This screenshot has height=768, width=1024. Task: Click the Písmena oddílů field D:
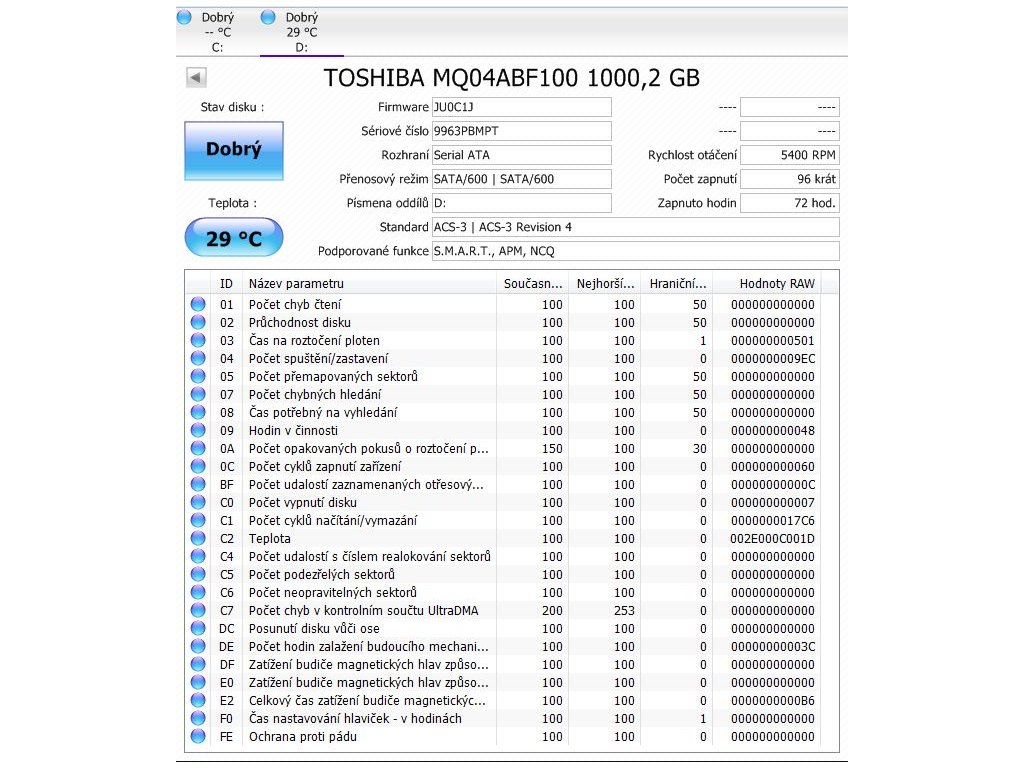pyautogui.click(x=522, y=203)
